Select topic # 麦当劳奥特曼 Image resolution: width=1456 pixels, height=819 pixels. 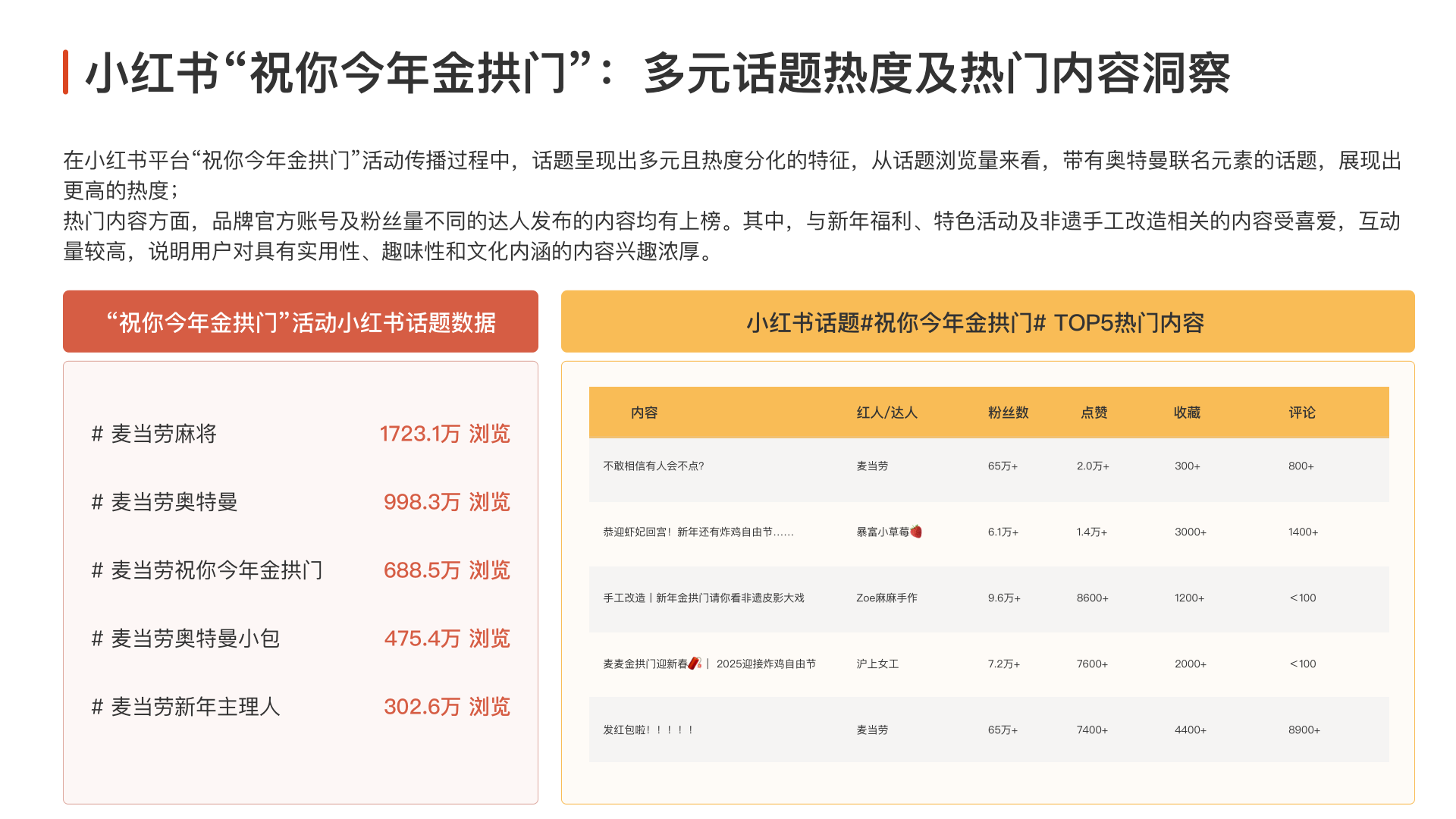pos(165,502)
